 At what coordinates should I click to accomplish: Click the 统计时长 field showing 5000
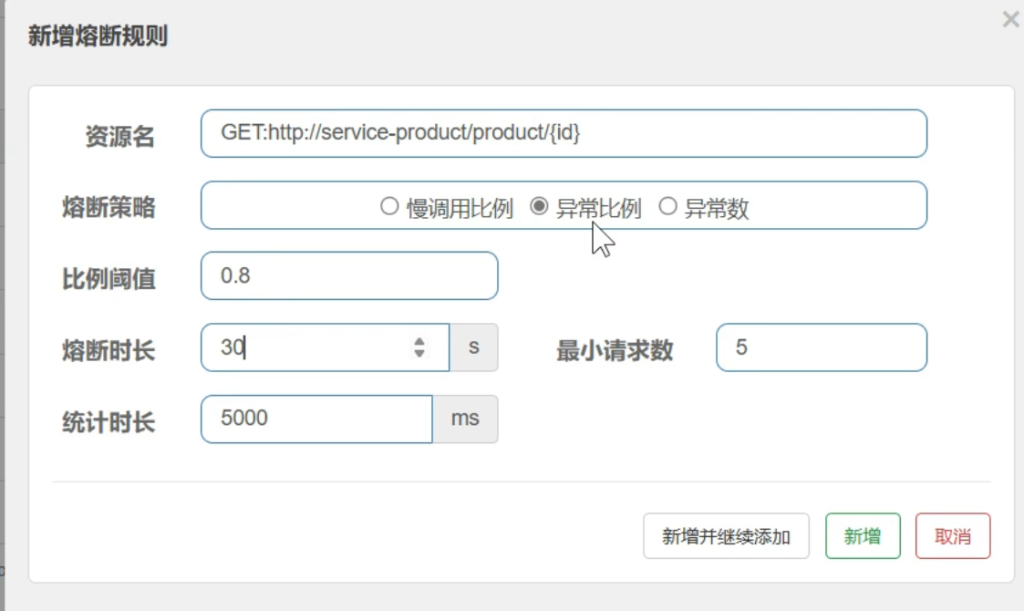click(x=316, y=419)
